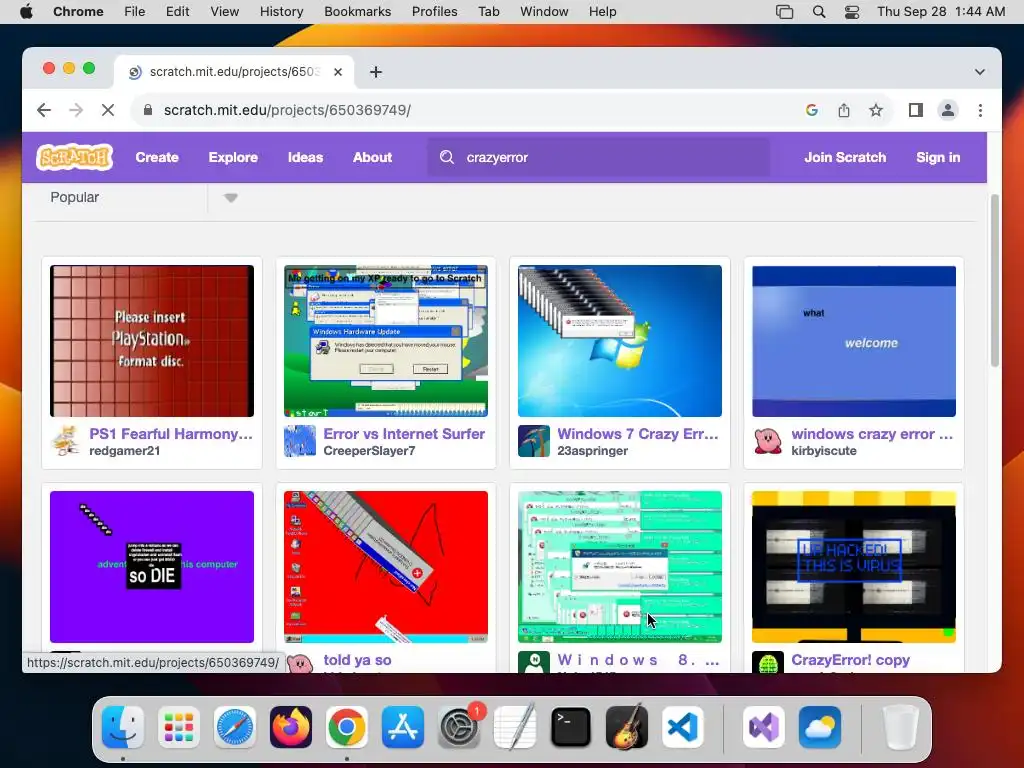Open the red 'told ya so' thumbnail
This screenshot has height=768, width=1024.
(386, 567)
